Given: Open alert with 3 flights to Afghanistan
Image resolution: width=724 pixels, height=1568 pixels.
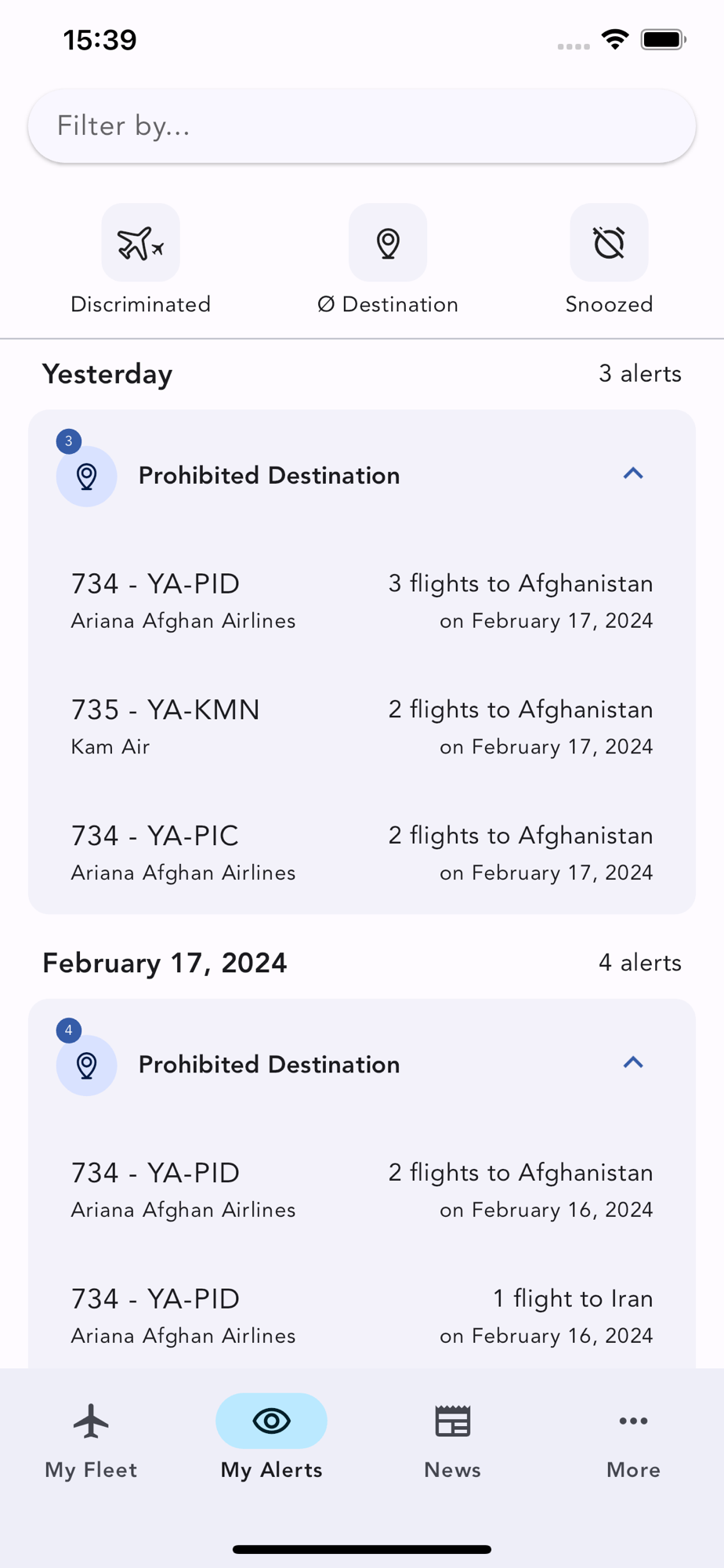Looking at the screenshot, I should tap(362, 601).
